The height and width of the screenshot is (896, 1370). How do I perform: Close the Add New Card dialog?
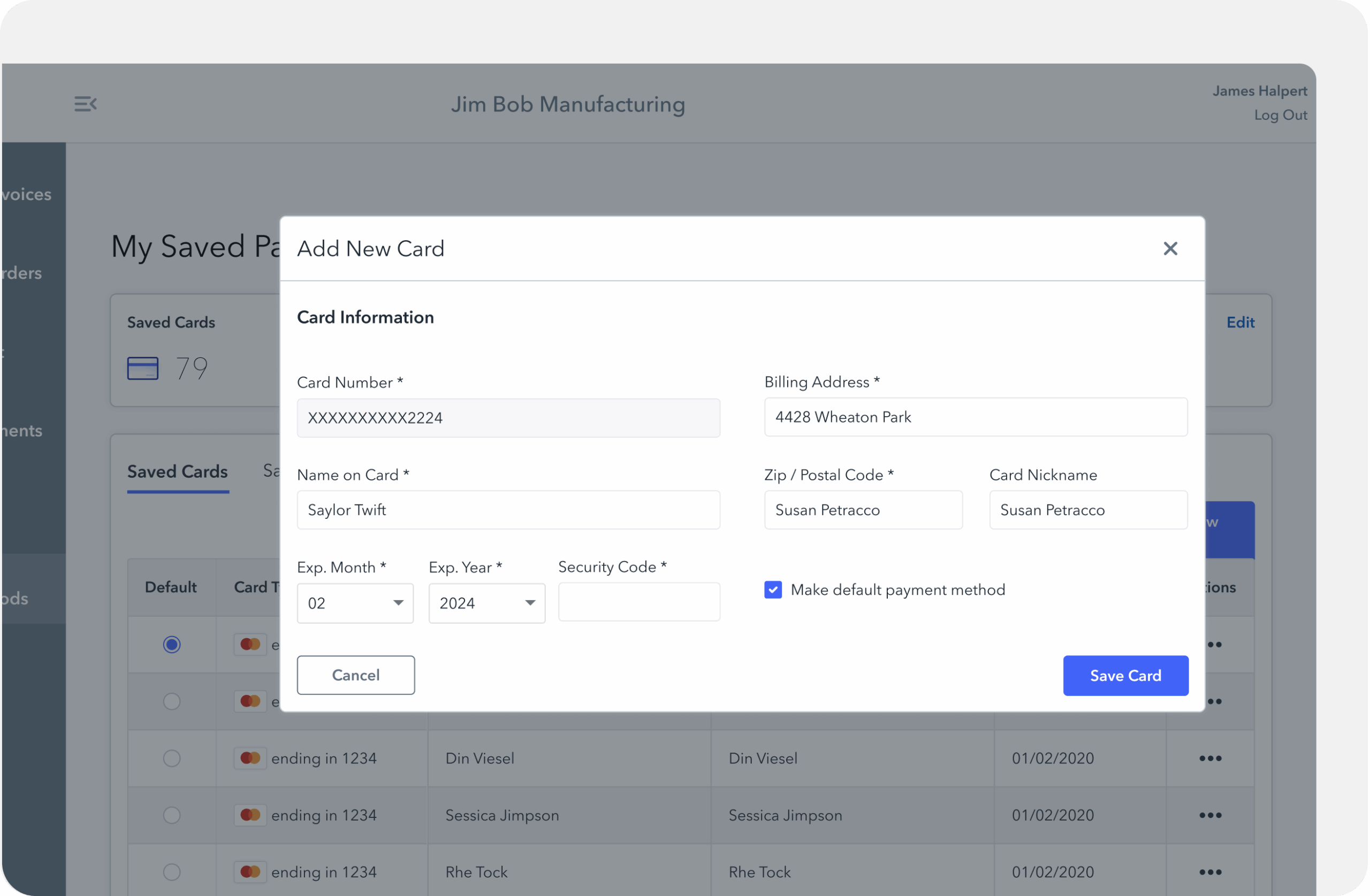click(1171, 249)
